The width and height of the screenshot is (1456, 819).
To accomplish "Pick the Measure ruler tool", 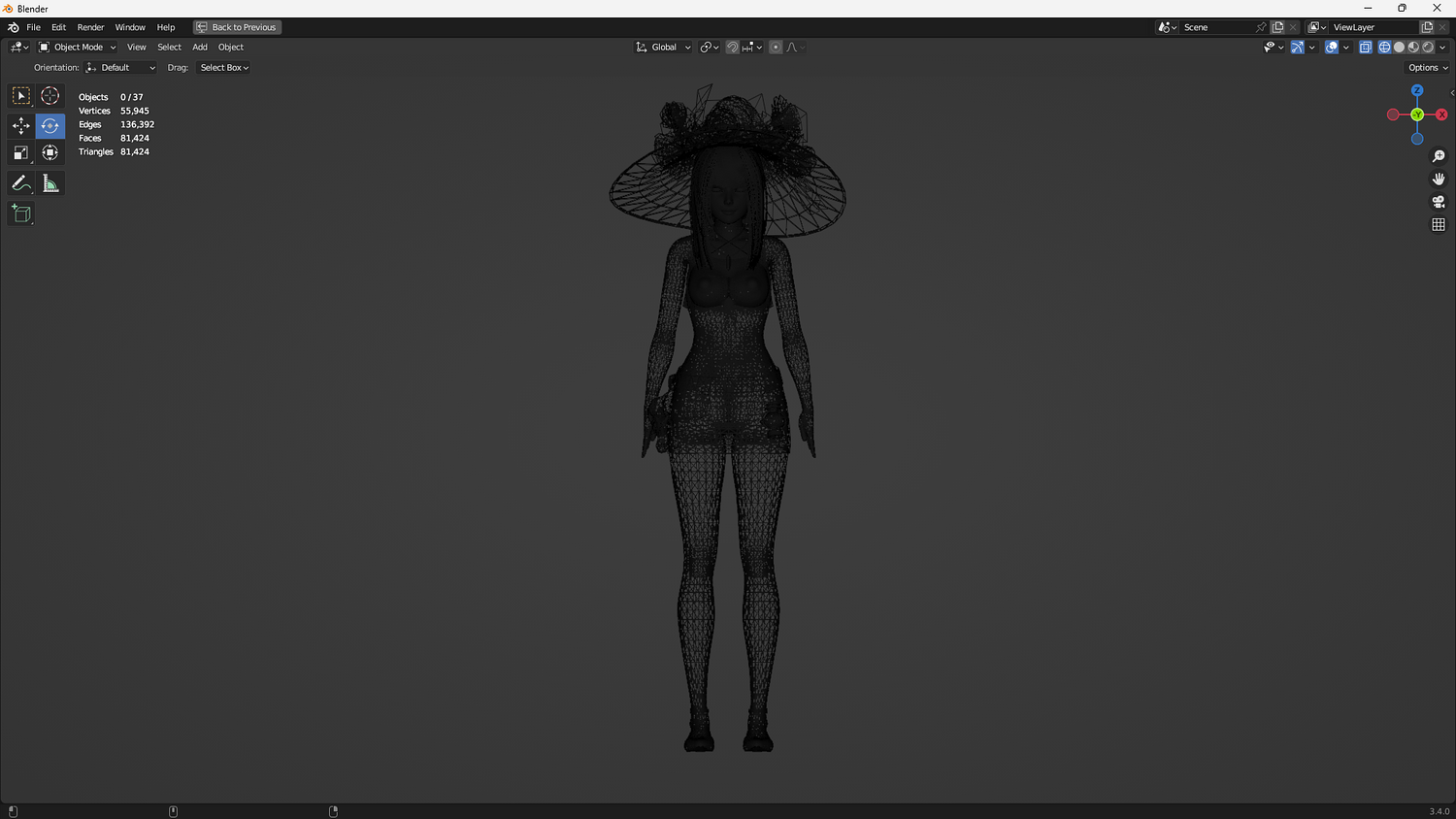I will (x=50, y=183).
